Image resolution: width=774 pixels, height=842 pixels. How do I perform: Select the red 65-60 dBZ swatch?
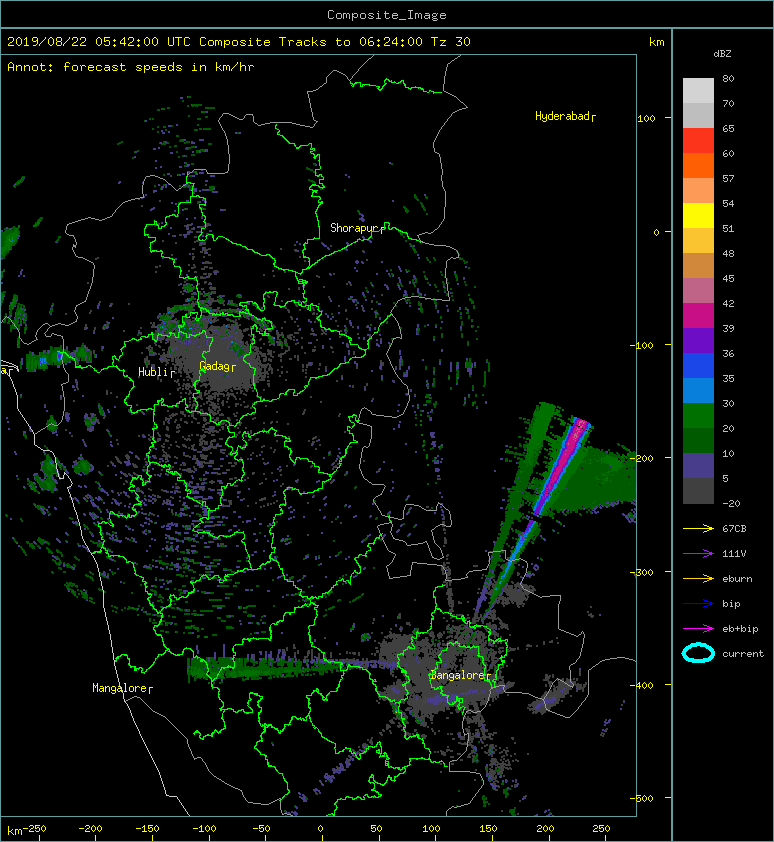click(x=698, y=141)
